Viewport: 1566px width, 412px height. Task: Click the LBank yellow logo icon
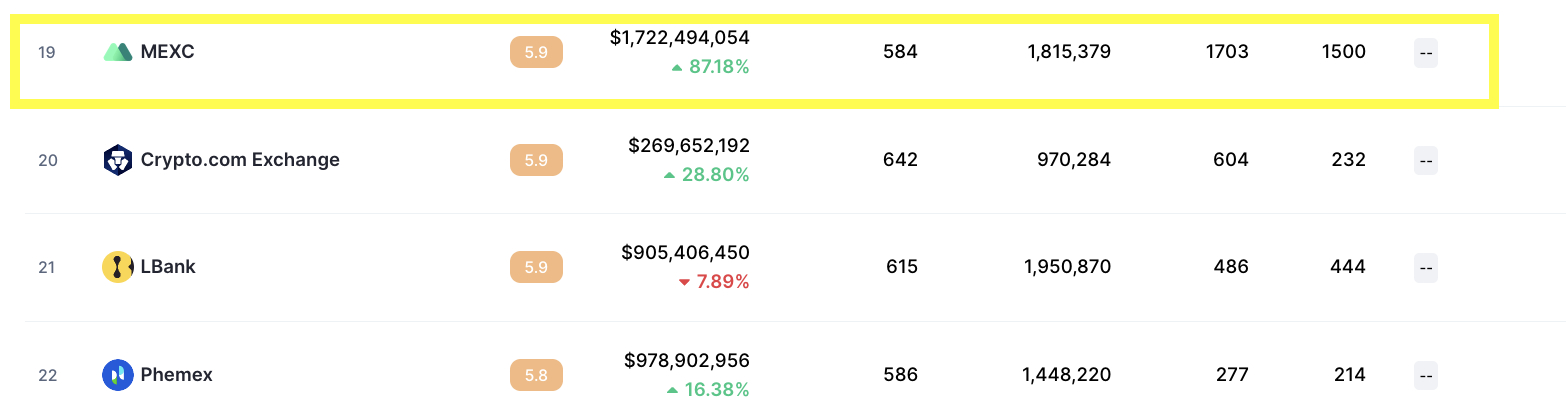tap(118, 267)
